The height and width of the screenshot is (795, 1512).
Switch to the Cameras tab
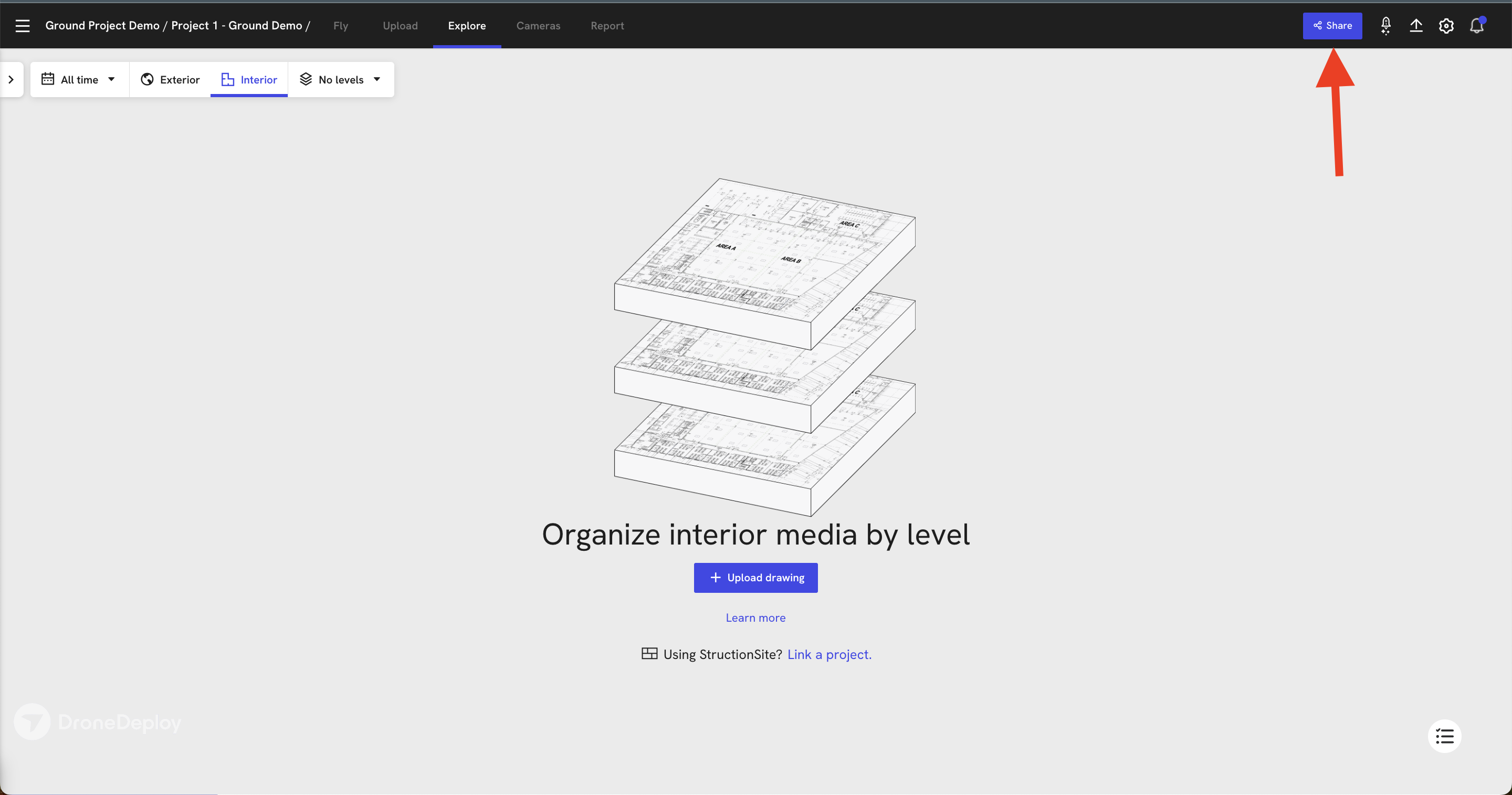tap(538, 26)
